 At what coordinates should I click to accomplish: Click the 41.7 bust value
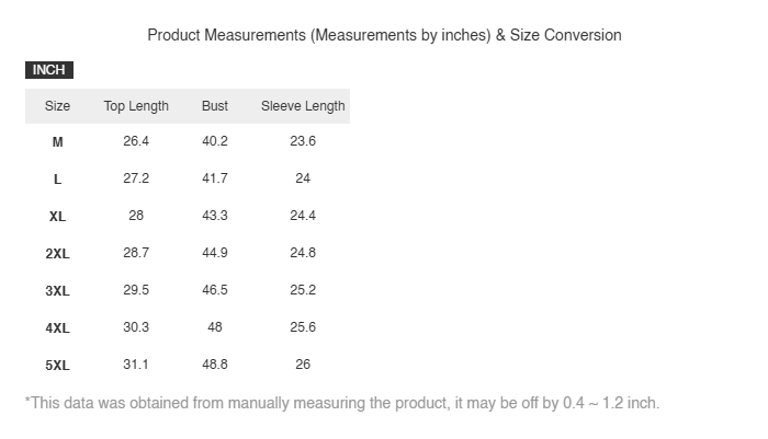(x=215, y=178)
